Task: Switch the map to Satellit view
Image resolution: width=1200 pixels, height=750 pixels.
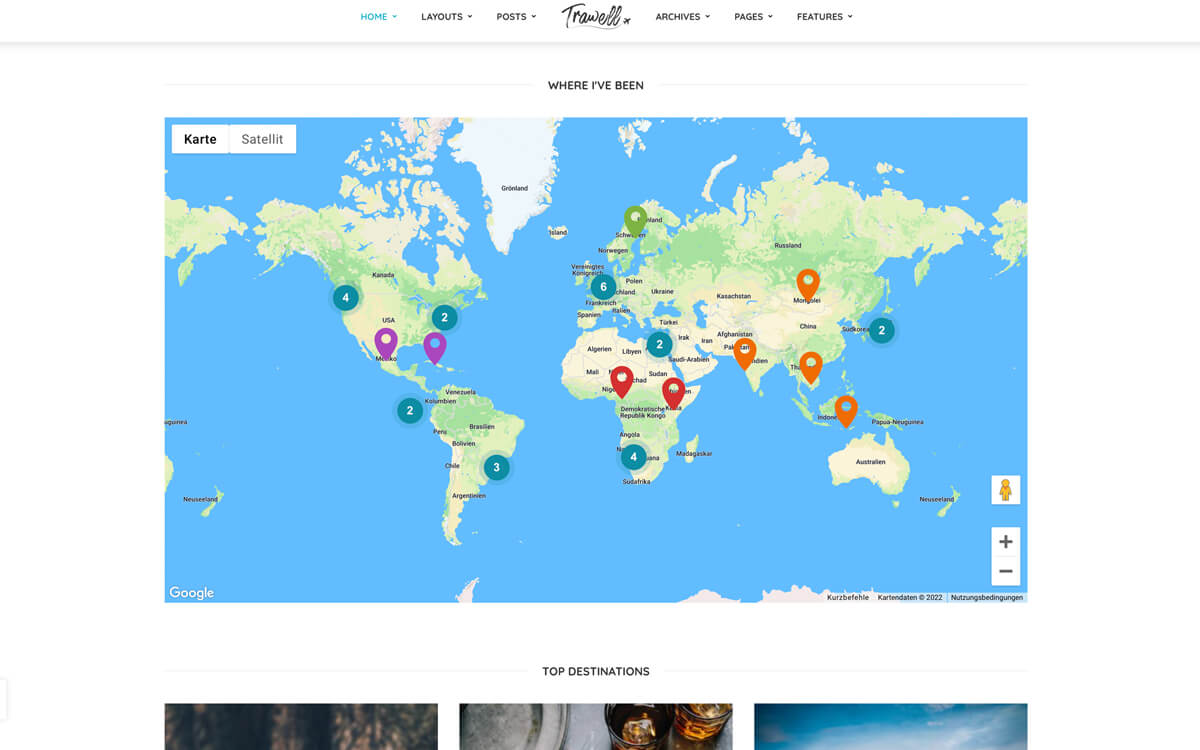Action: [x=262, y=139]
